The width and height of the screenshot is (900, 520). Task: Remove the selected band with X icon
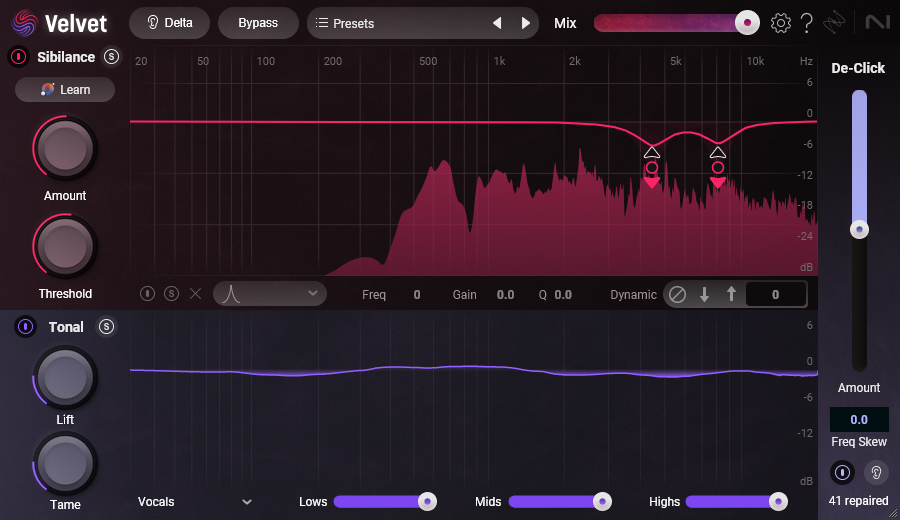pos(196,294)
